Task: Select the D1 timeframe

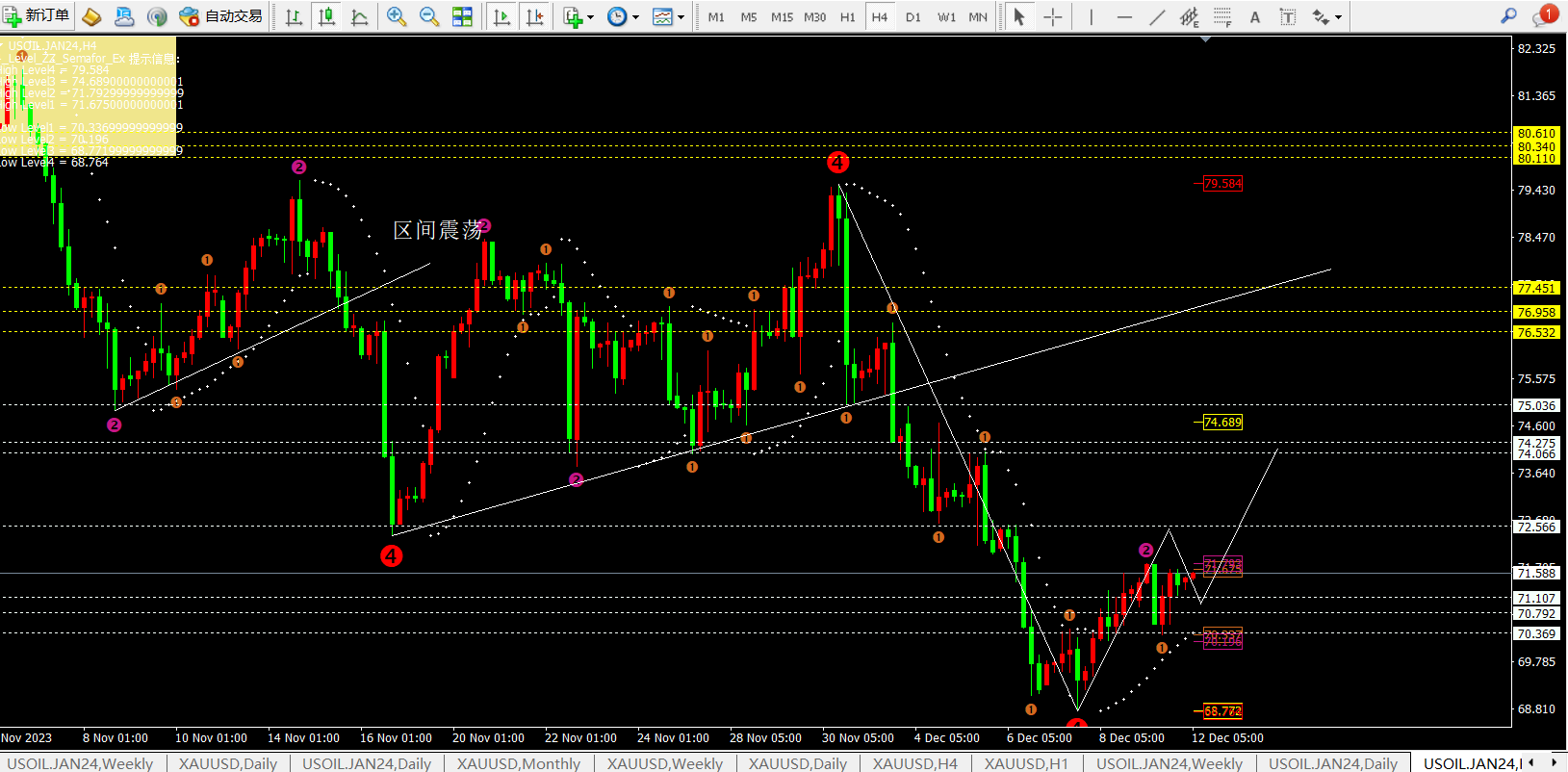Action: click(913, 16)
